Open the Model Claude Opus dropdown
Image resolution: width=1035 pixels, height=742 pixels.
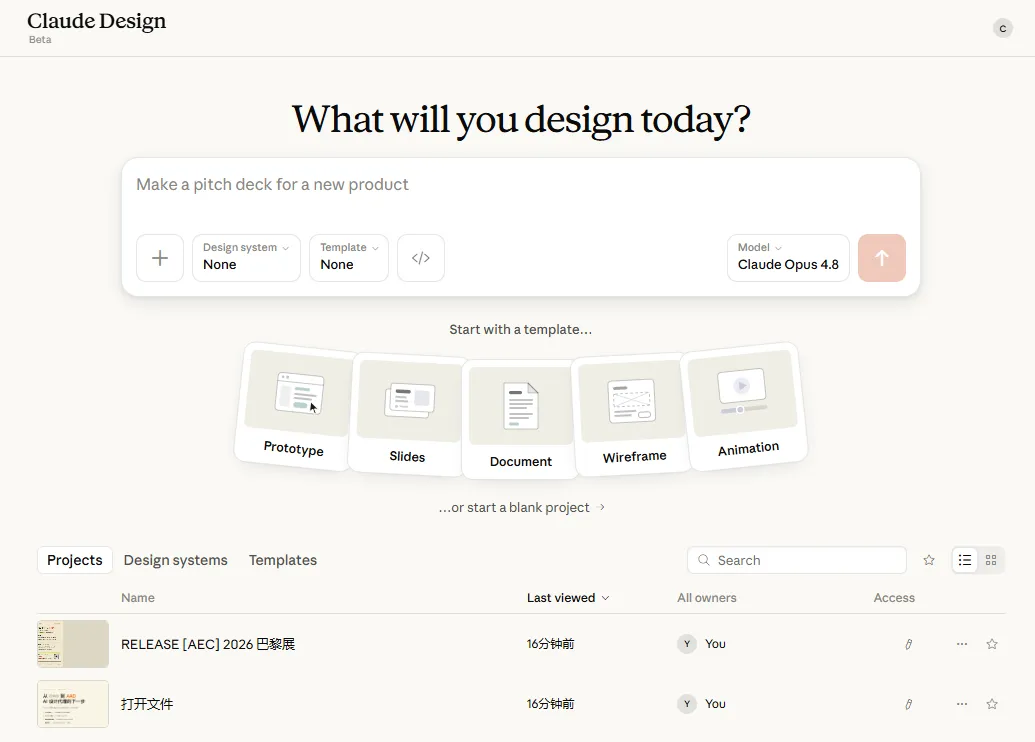(788, 258)
